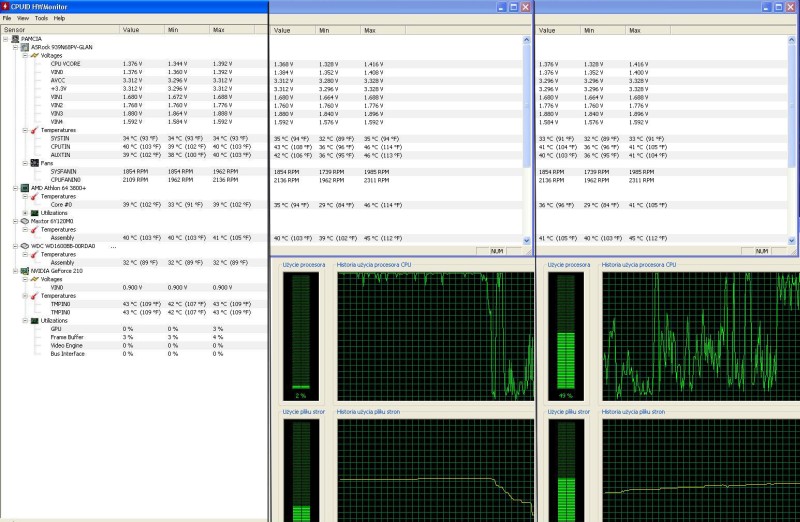Click the thermometer icon above the SYSTIN row
800x522 pixels.
tap(34, 130)
